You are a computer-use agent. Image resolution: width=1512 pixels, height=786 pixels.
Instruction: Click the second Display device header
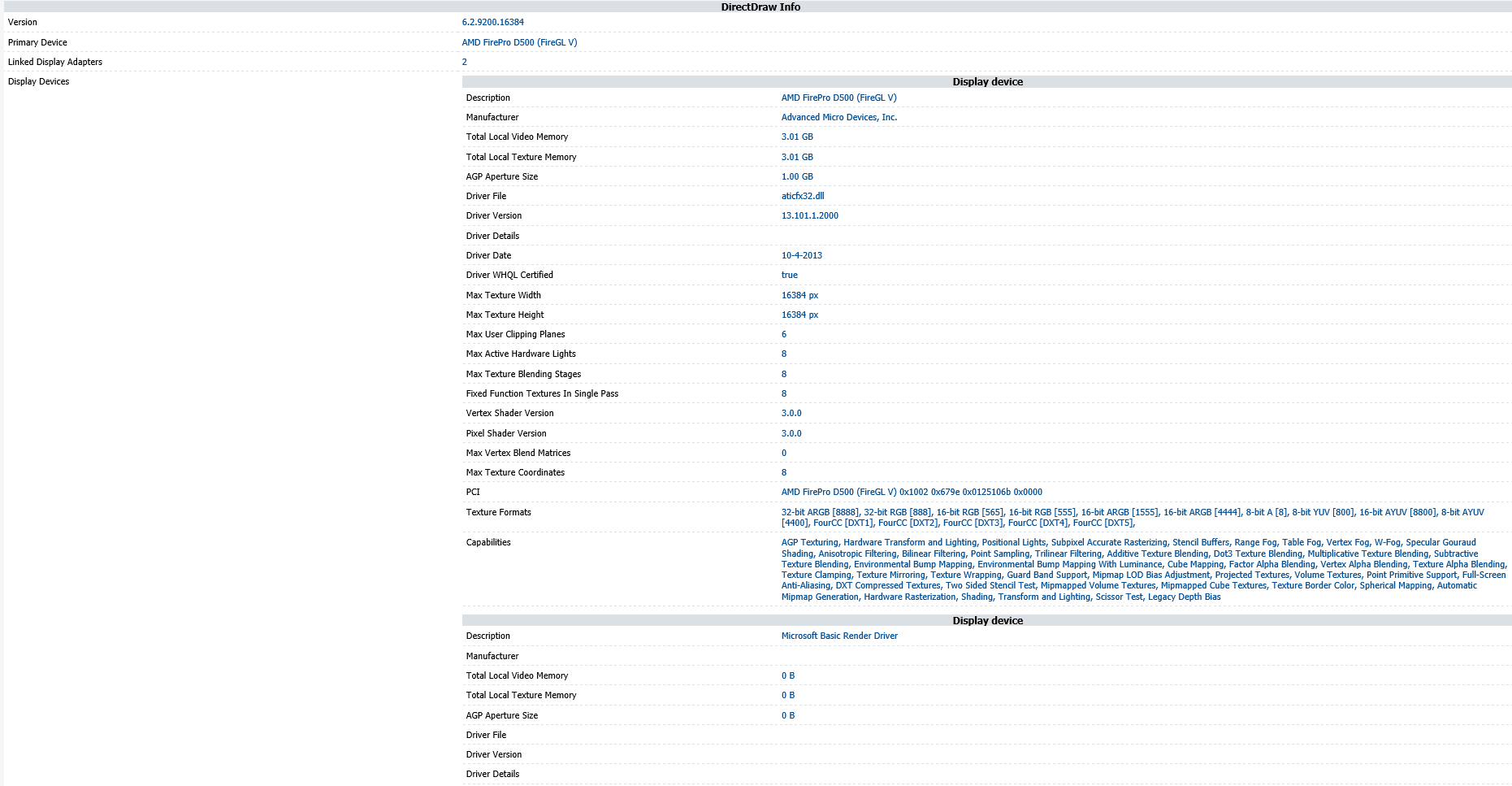987,620
